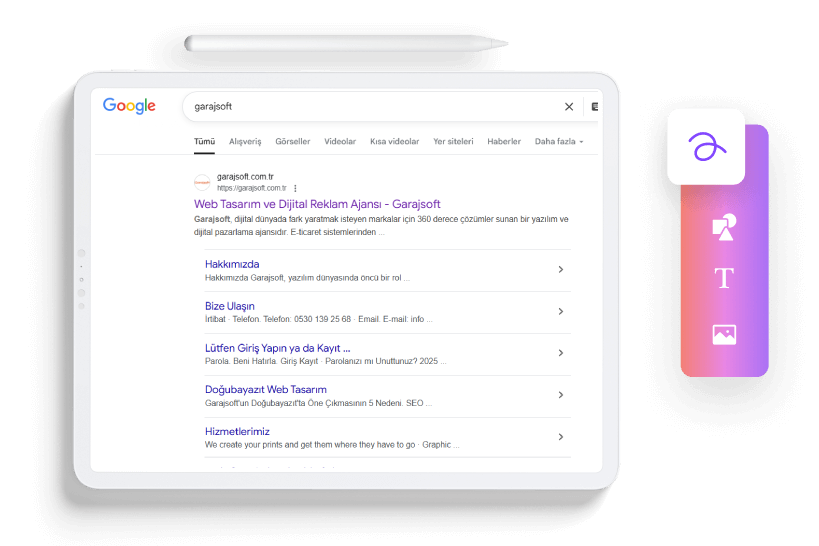Screen dimensions: 819x546
Task: Open the Lütfen Giriş Yapın ya da Kayıt link
Action: [277, 348]
